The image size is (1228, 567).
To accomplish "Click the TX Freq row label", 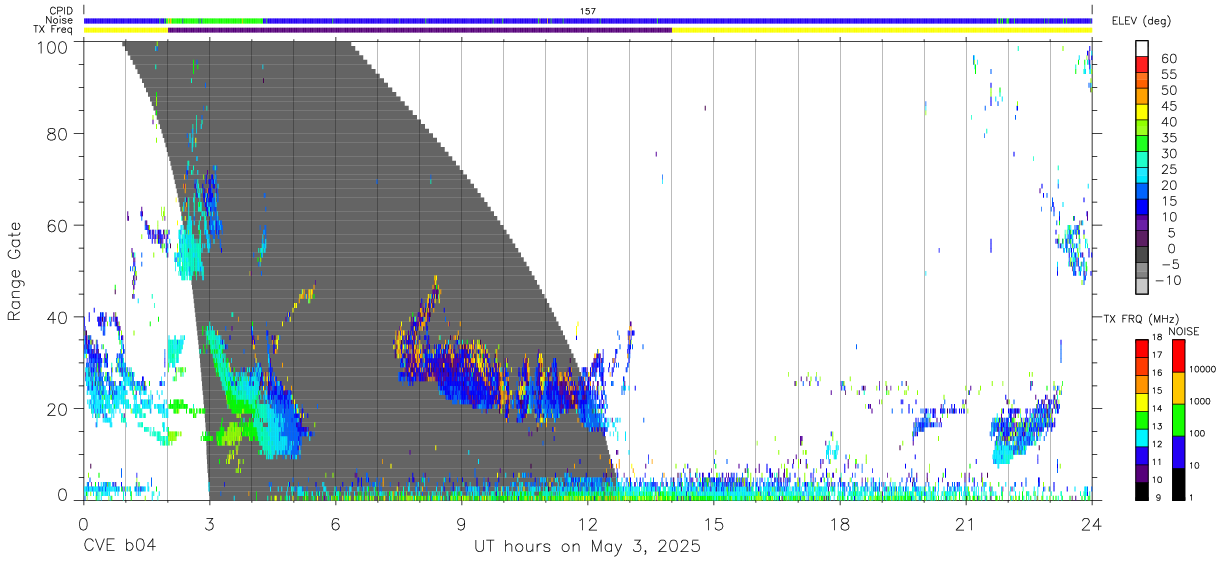I will click(54, 29).
